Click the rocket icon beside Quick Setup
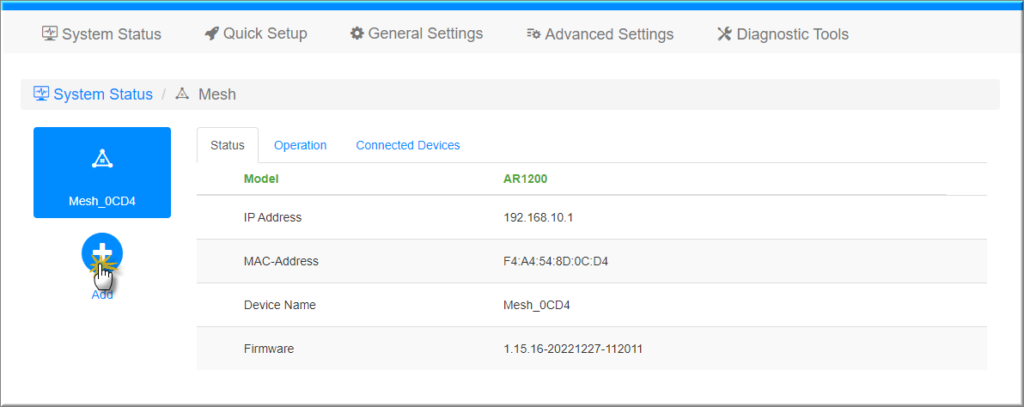Viewport: 1024px width, 407px height. (x=211, y=34)
